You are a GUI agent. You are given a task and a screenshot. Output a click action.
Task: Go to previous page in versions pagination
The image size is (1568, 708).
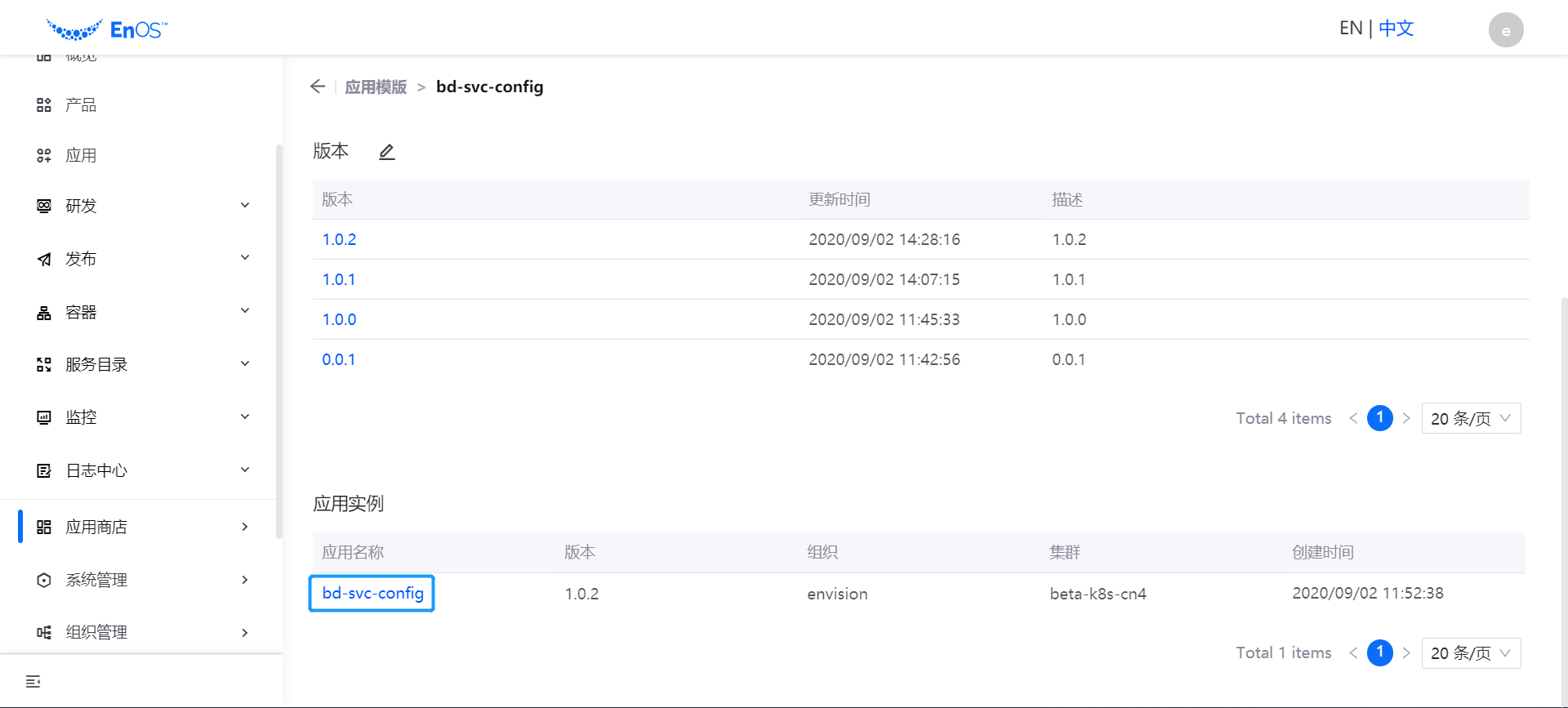[x=1353, y=418]
